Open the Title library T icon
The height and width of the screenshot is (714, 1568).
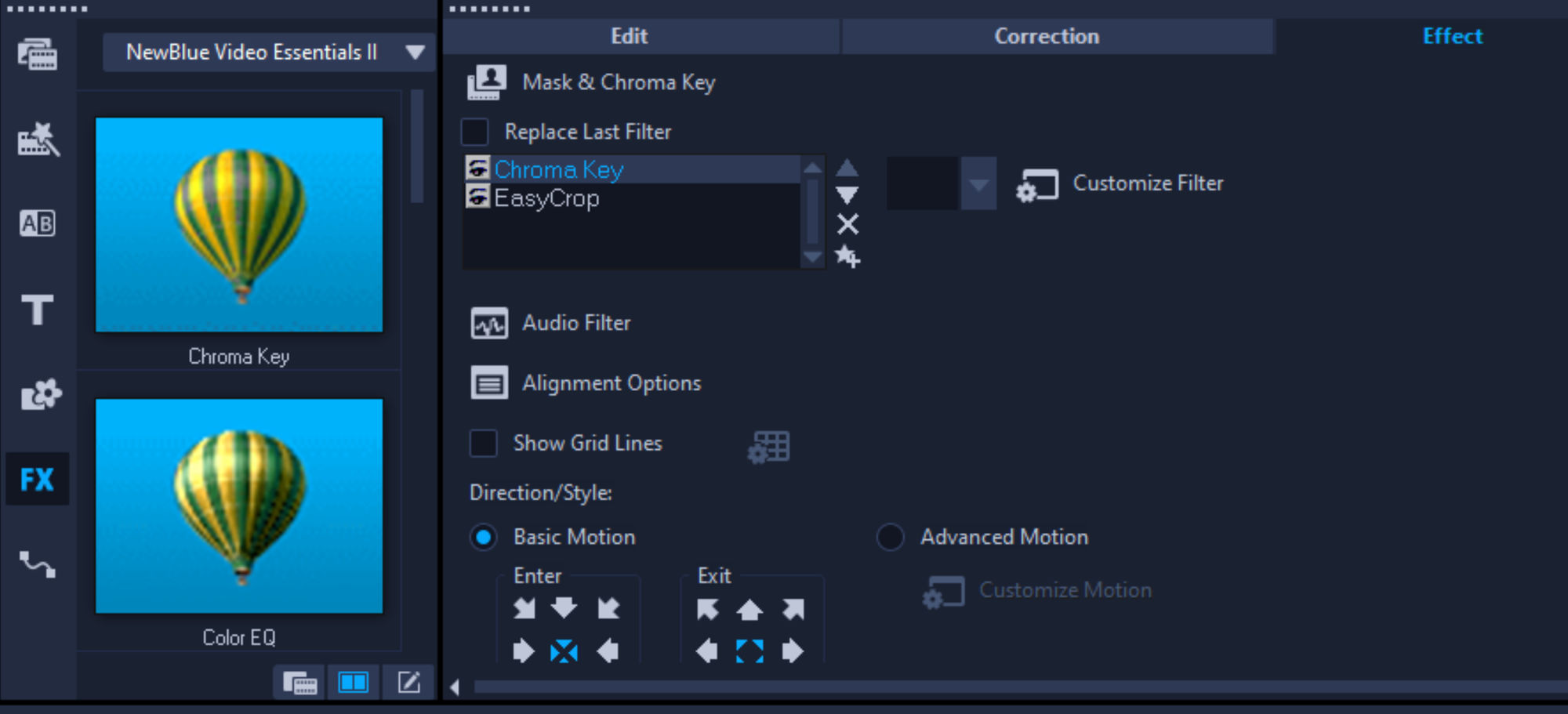click(x=37, y=310)
